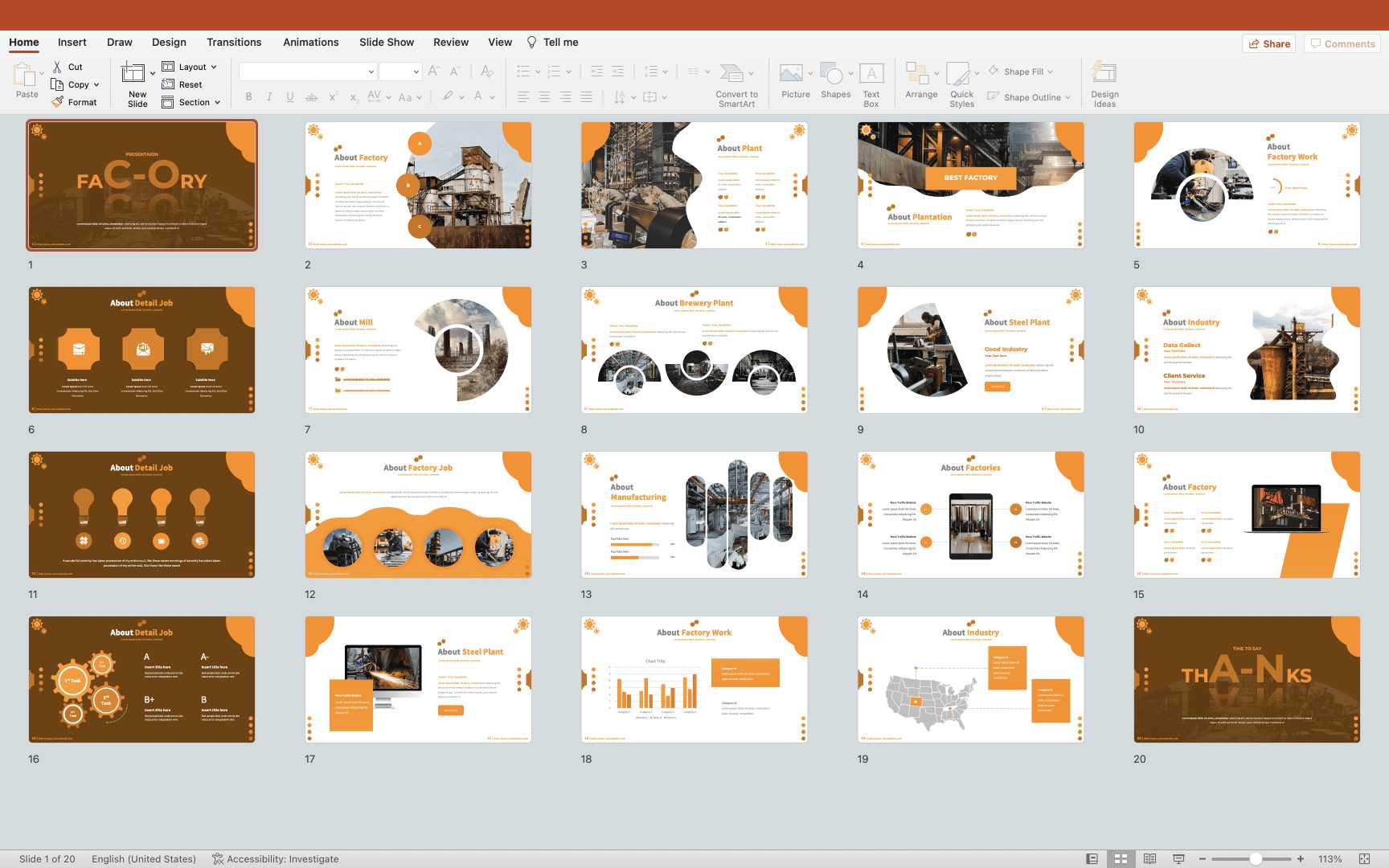Switch to the Slide Show tab
This screenshot has width=1389, height=868.
tap(387, 43)
